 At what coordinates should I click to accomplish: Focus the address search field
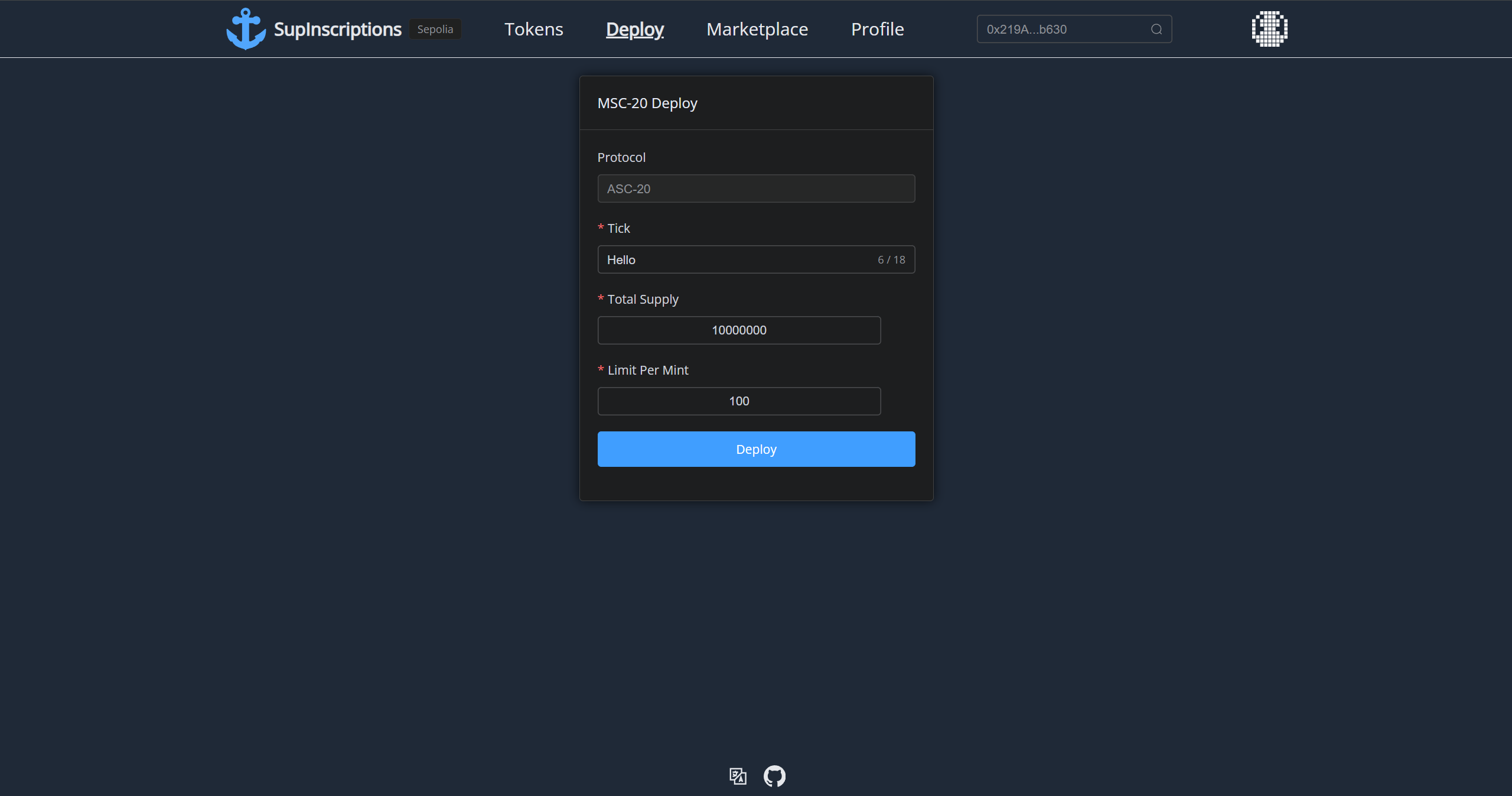[1063, 30]
